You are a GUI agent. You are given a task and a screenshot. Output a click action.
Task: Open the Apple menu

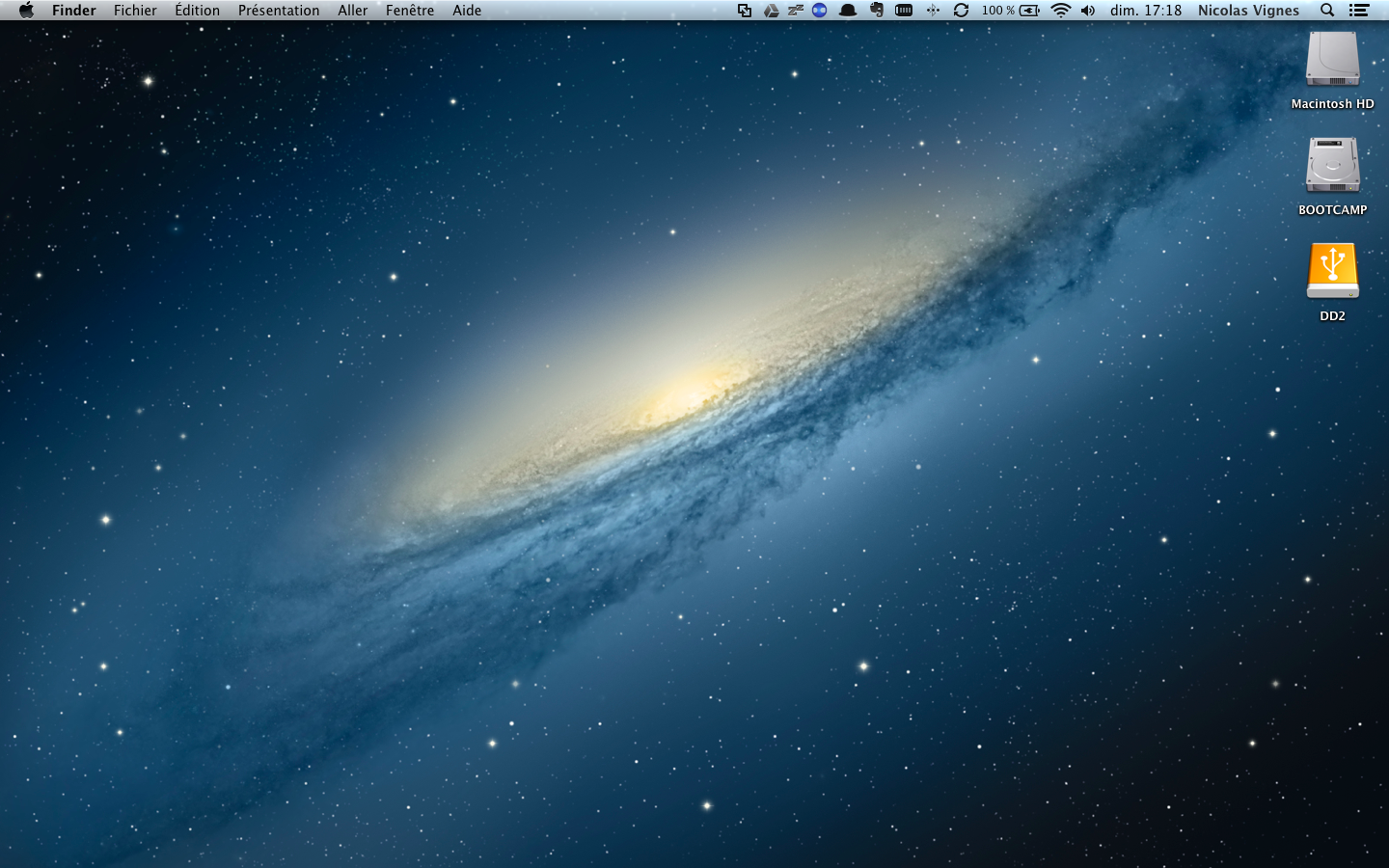click(x=26, y=11)
